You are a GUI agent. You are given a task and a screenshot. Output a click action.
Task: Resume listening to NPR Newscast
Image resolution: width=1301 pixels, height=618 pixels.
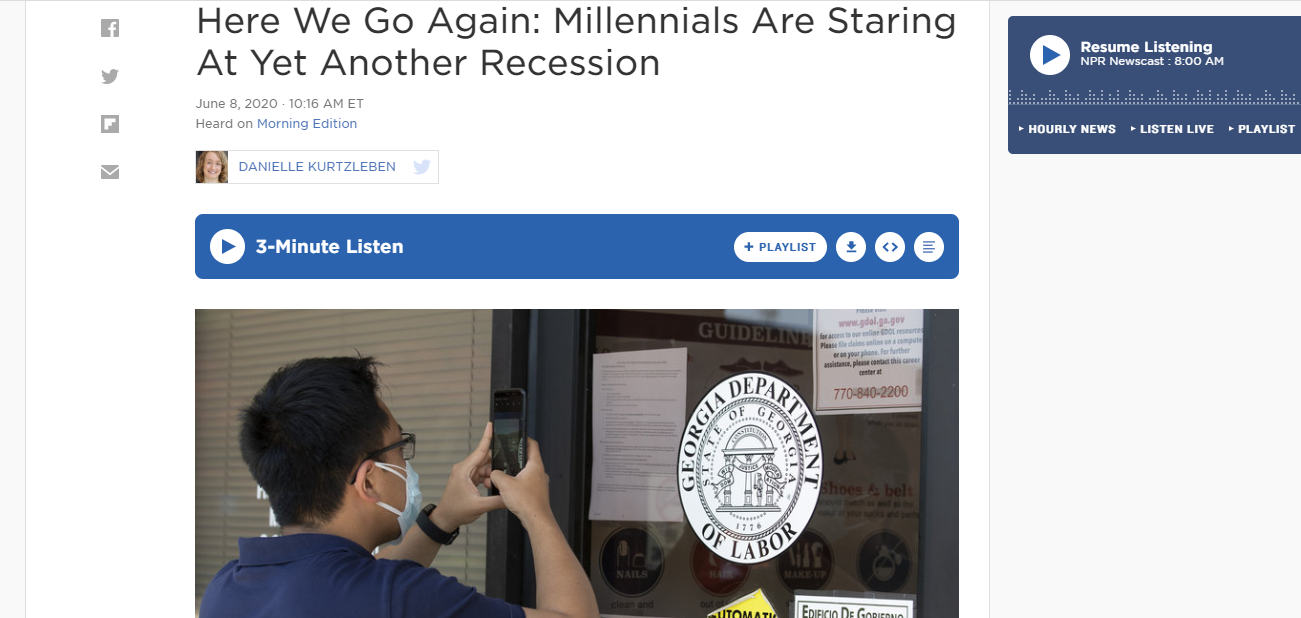coord(1050,54)
